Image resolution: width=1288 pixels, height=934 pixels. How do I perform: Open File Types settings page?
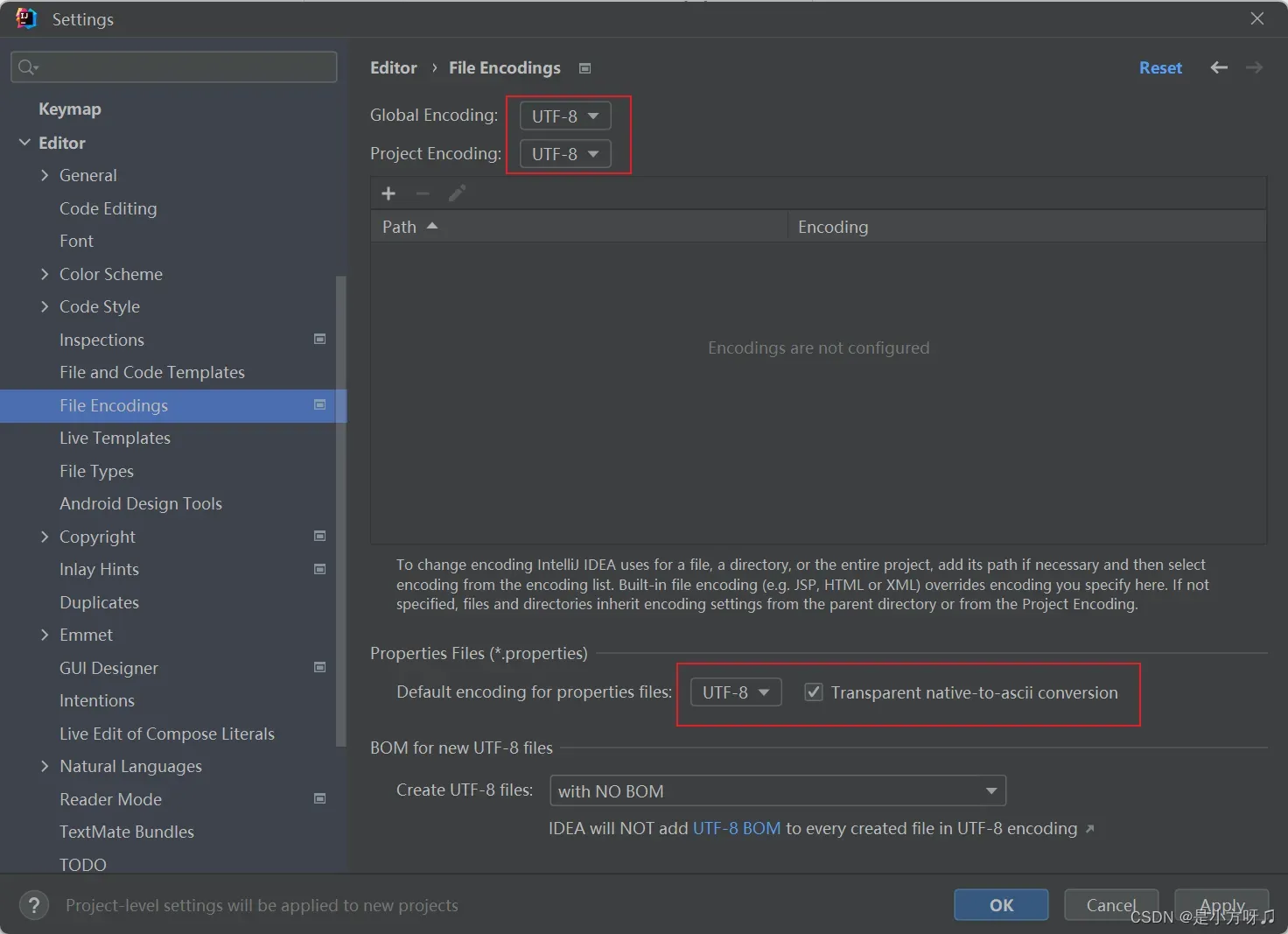(x=96, y=471)
